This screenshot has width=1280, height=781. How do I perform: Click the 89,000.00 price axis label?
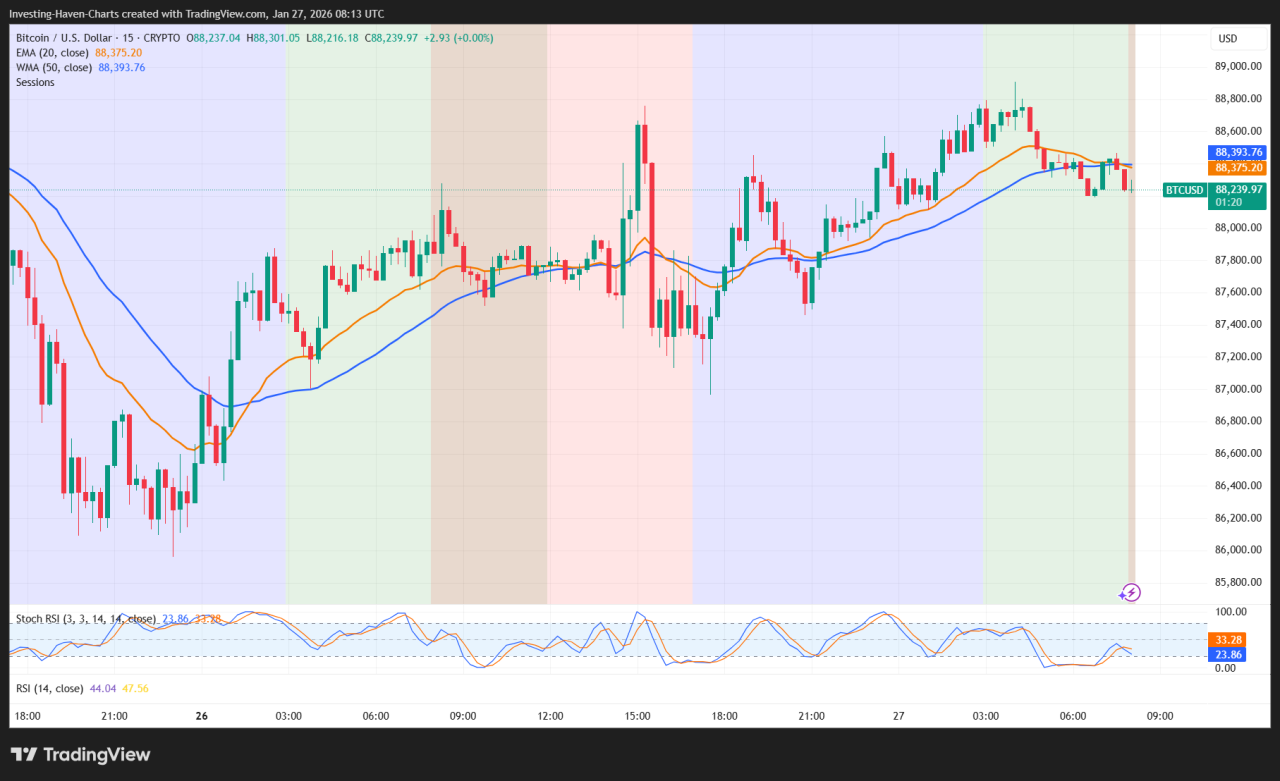[1237, 66]
